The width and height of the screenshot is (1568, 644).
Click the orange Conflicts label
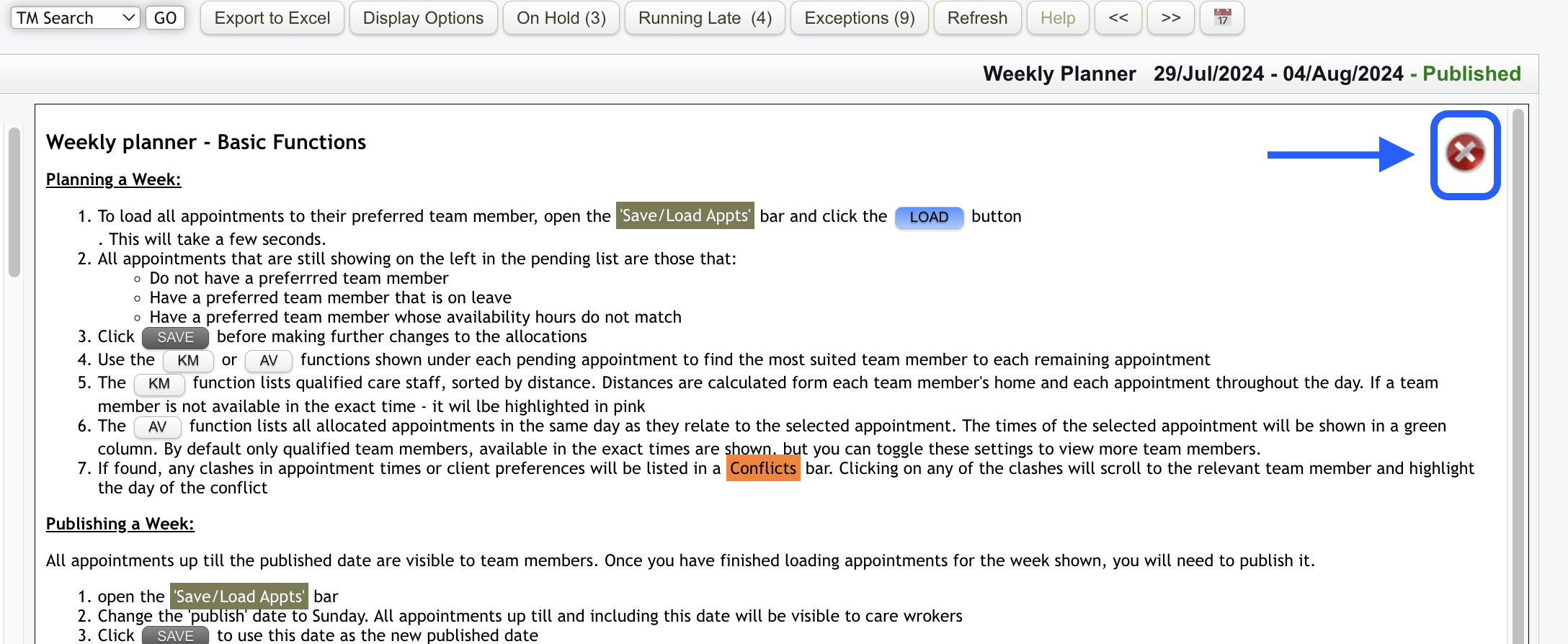763,468
